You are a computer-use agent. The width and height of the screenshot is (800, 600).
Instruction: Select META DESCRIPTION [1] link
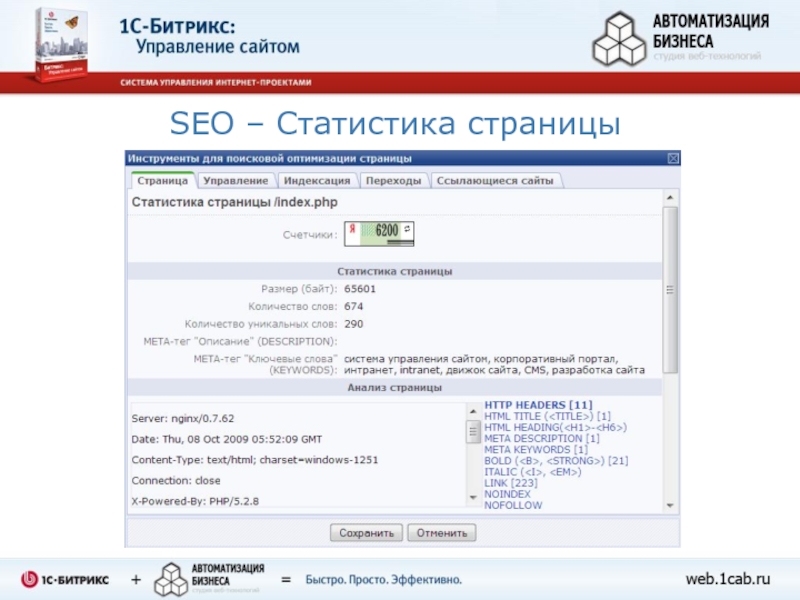541,438
